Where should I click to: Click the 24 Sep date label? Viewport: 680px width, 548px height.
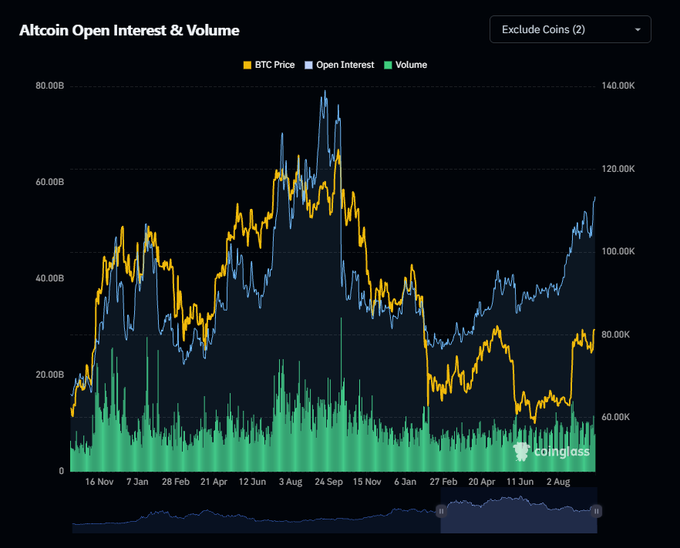point(329,482)
